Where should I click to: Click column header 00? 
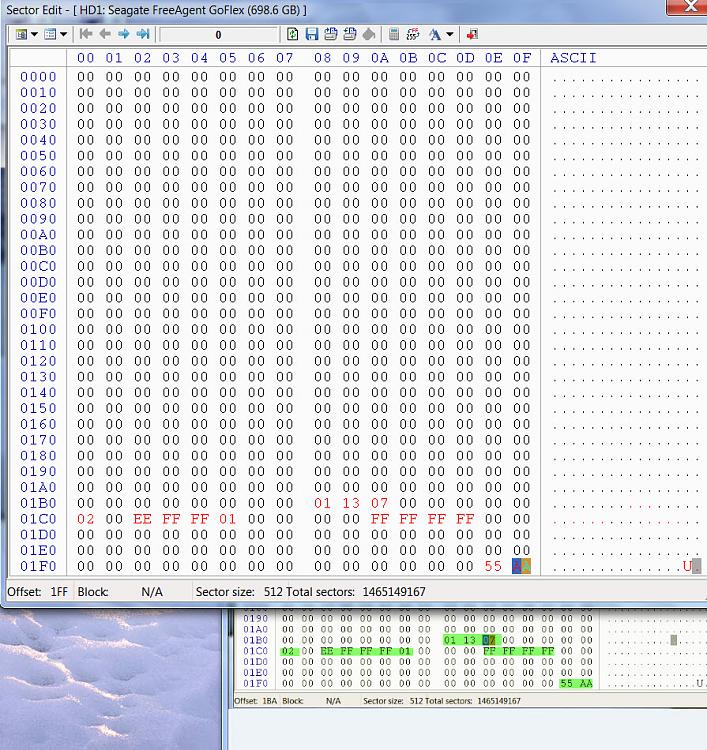click(86, 58)
